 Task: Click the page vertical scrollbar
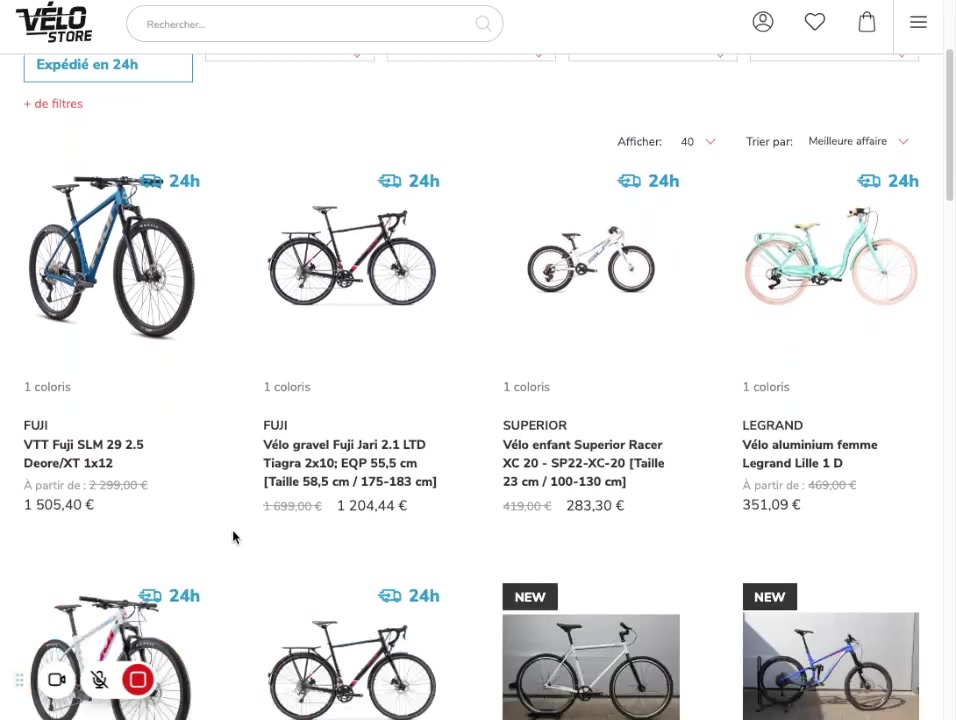[949, 130]
